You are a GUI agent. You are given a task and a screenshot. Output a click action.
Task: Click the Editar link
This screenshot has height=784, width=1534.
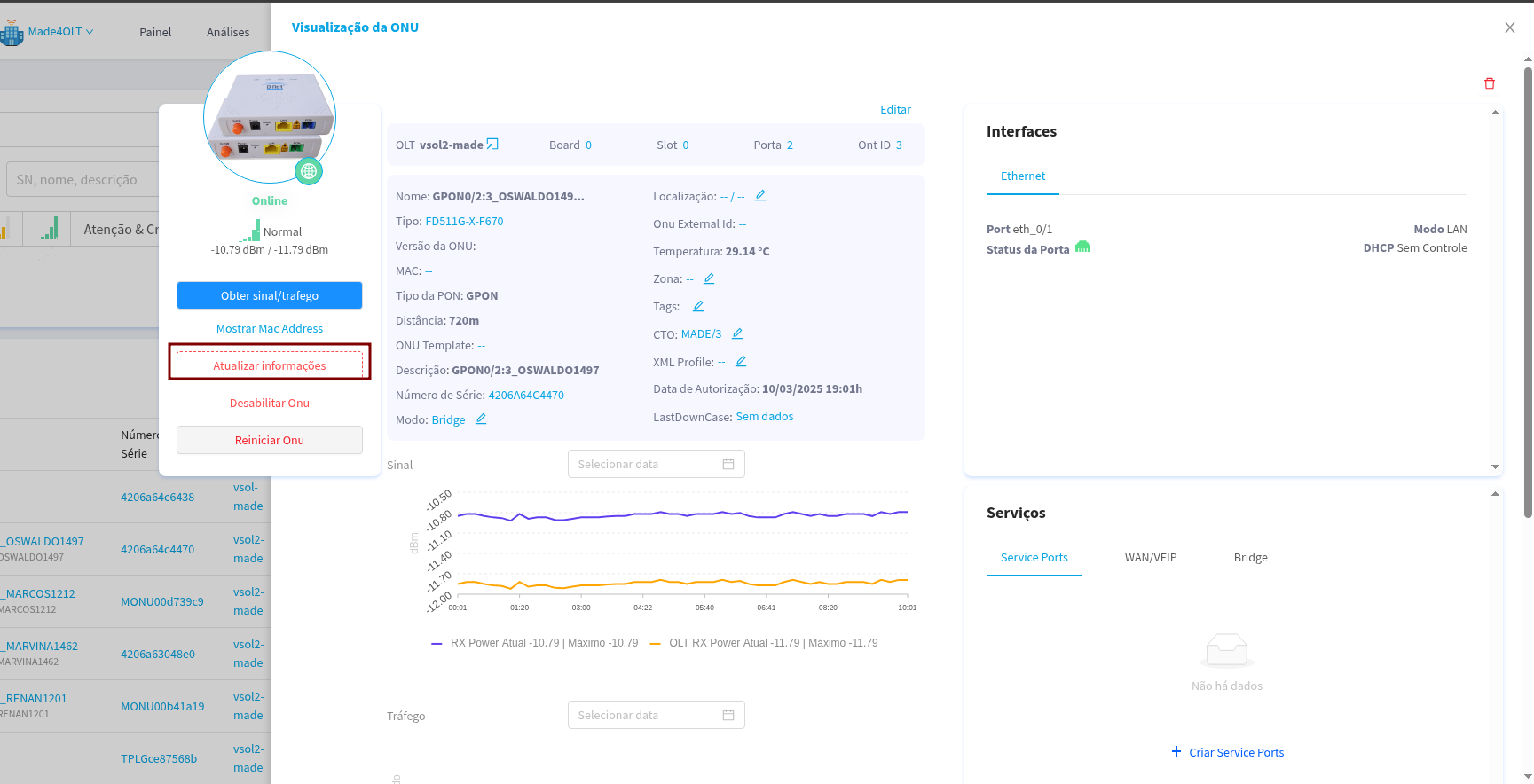point(895,109)
